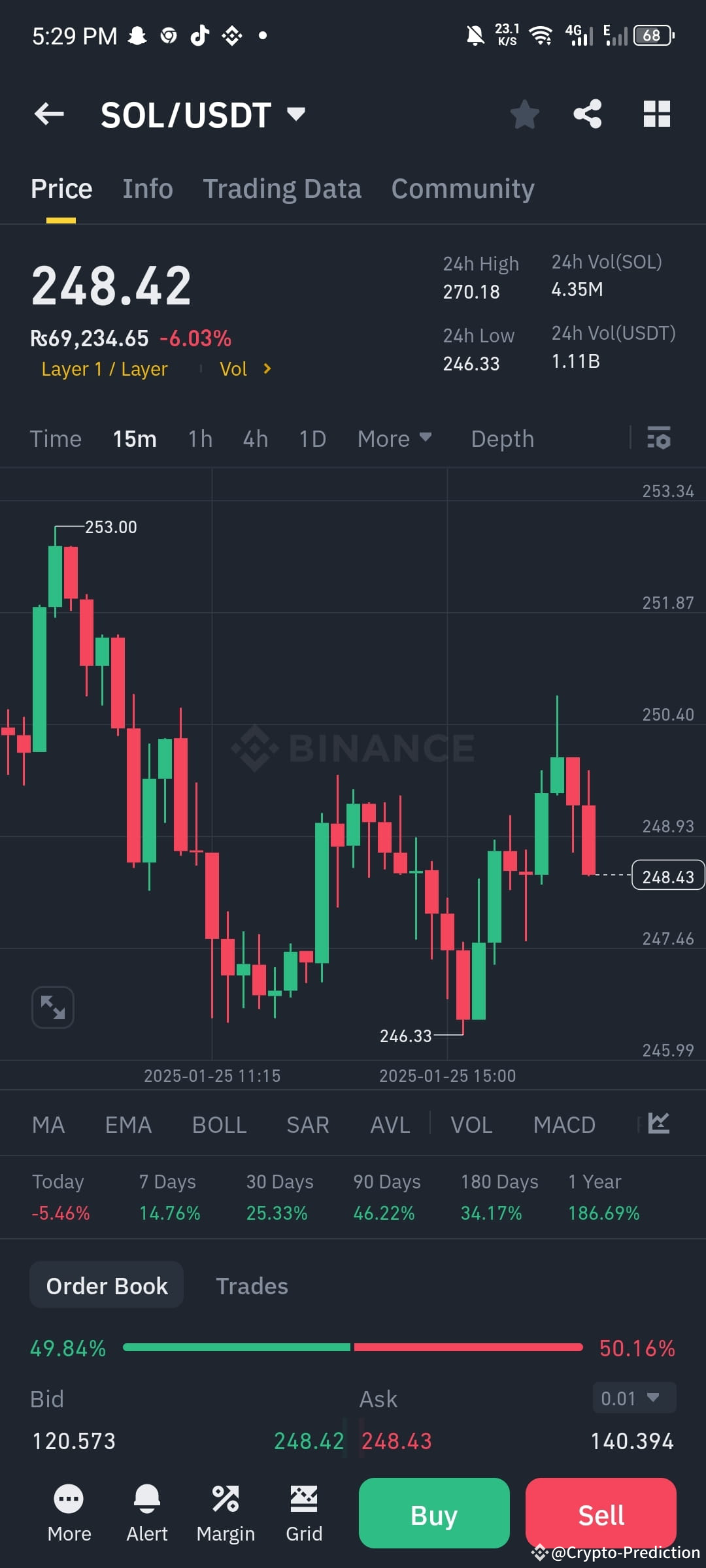Image resolution: width=706 pixels, height=1568 pixels.
Task: Tap the 246.33 low marker on chart
Action: (x=406, y=1036)
